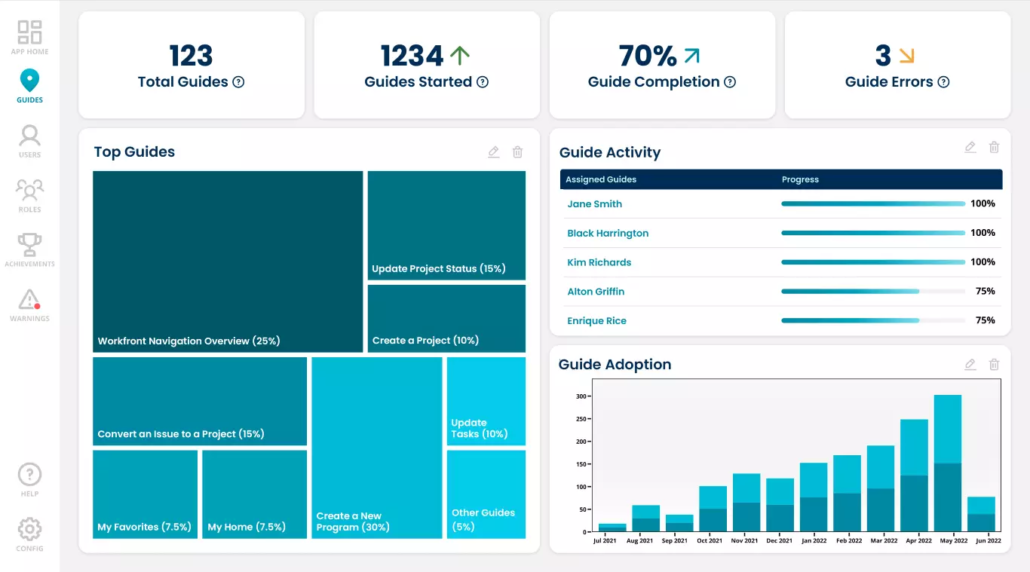Click the Guide Activity pencil icon
This screenshot has height=572, width=1030.
[969, 147]
